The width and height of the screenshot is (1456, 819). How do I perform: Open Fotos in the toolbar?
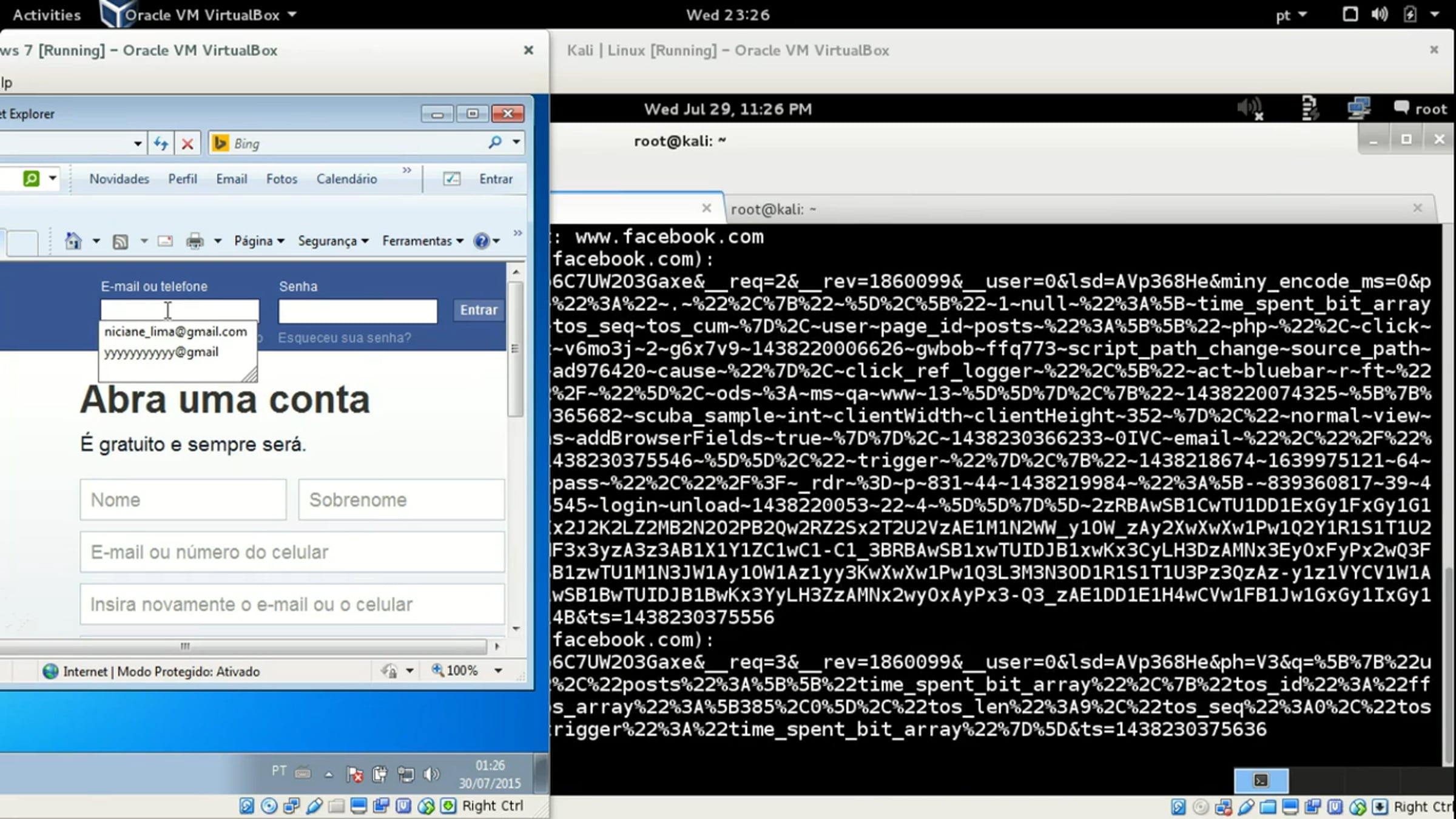click(x=281, y=179)
